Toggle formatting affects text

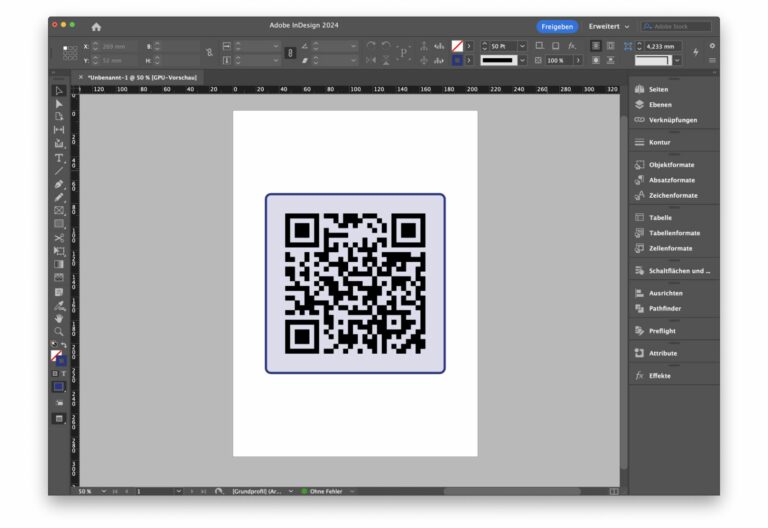click(x=63, y=373)
